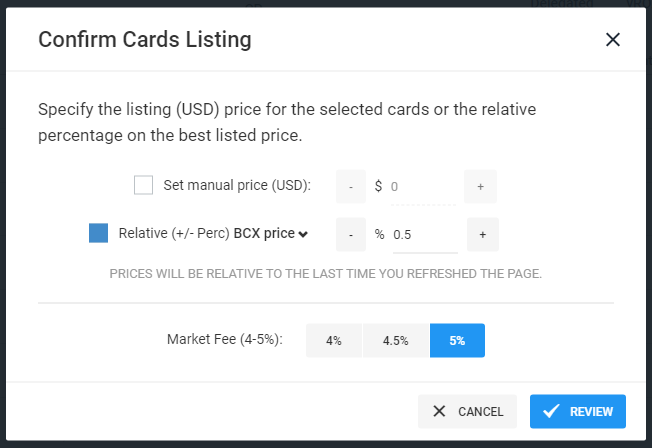Focus the manual USD price input field
This screenshot has height=448, width=652.
[x=423, y=187]
